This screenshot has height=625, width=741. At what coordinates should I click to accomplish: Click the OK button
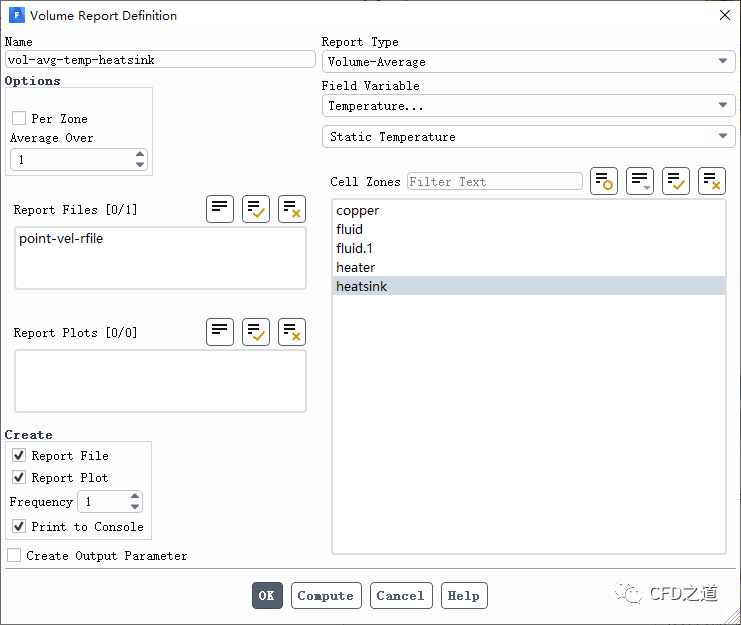pyautogui.click(x=267, y=595)
